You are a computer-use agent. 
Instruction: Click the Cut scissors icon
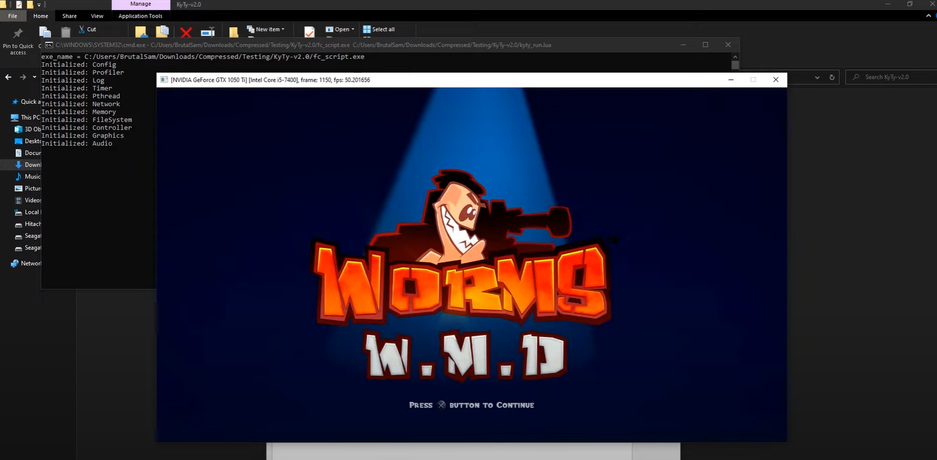[82, 29]
